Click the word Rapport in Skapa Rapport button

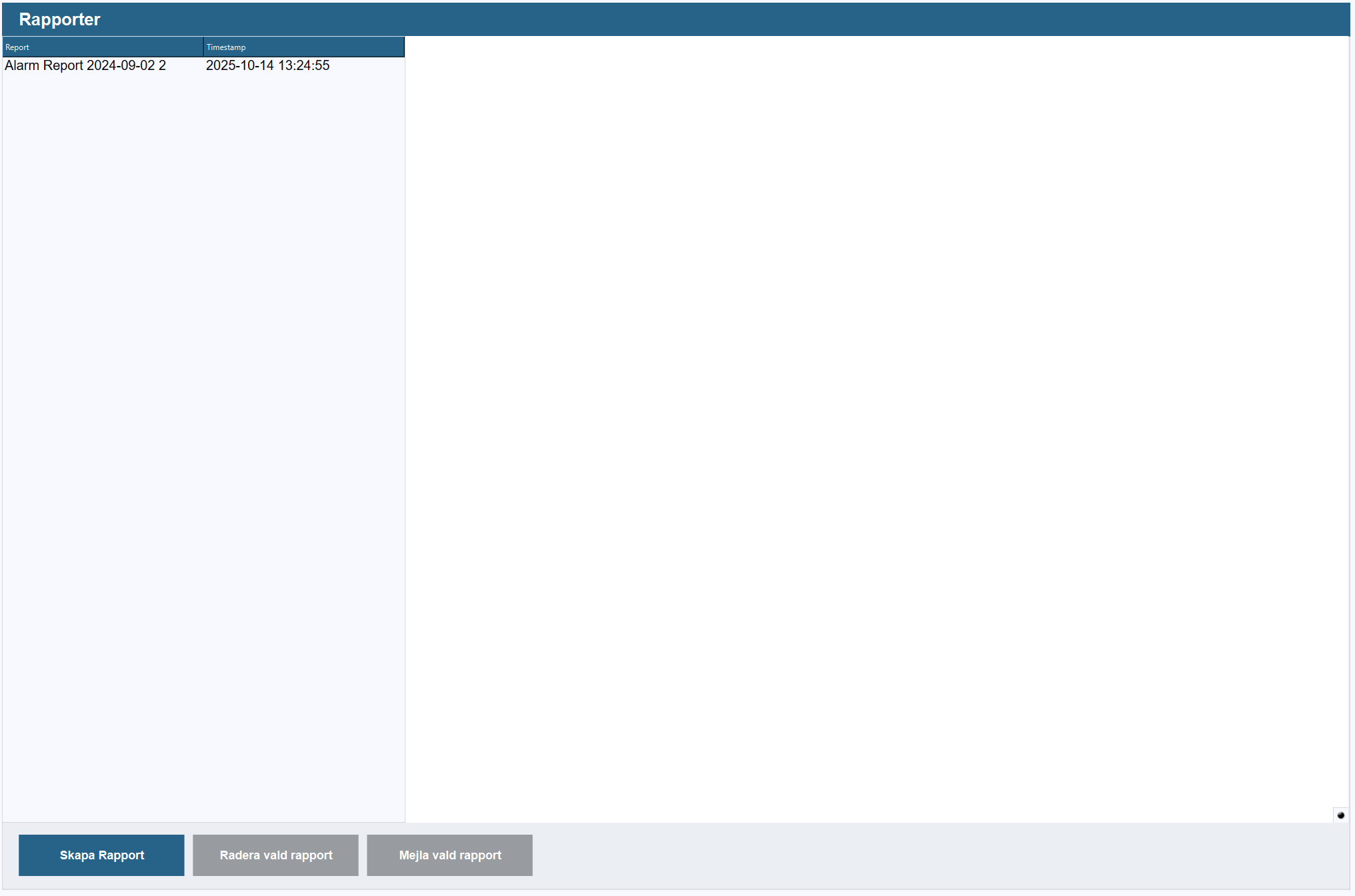pos(121,855)
